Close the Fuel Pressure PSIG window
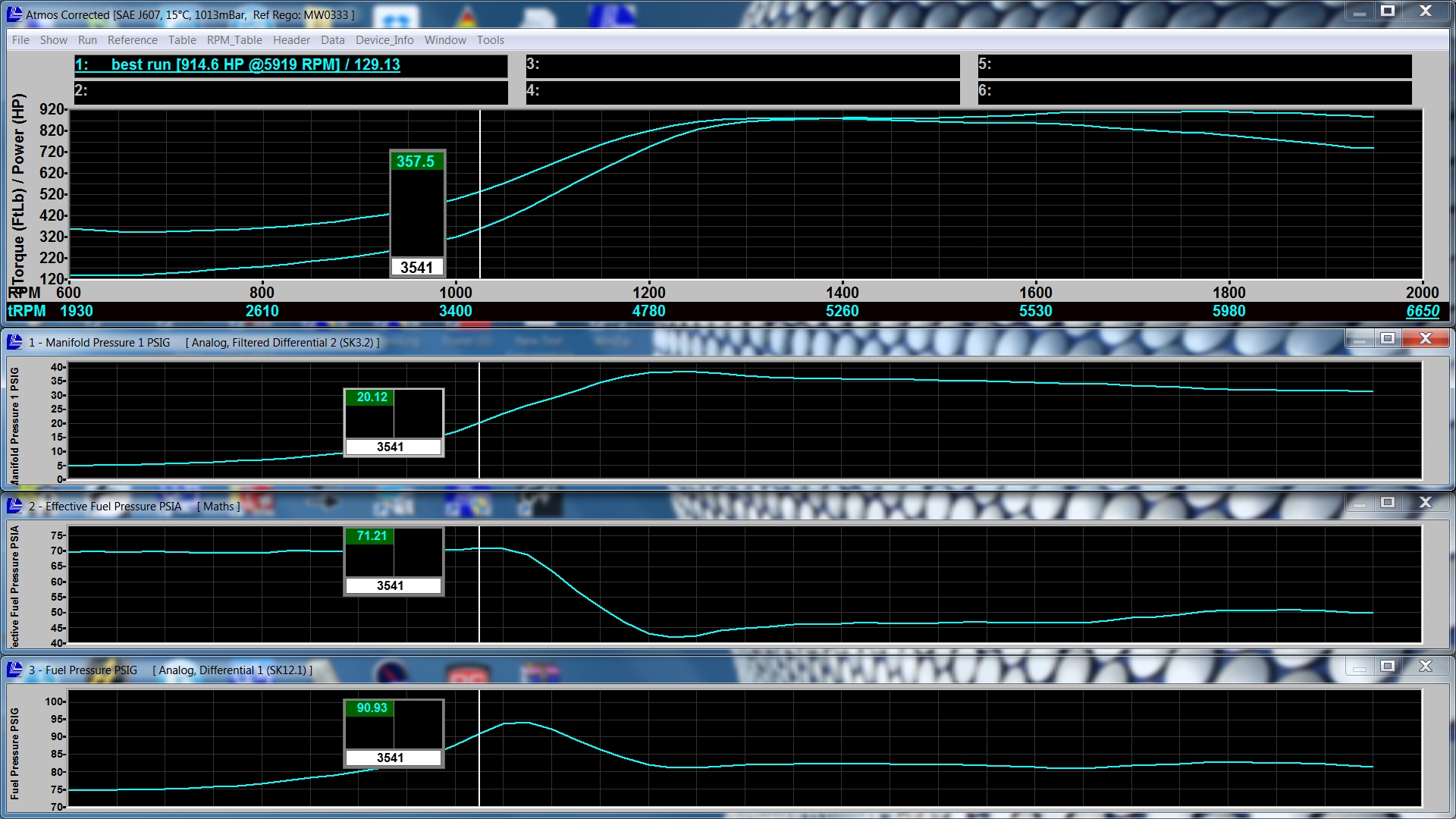The image size is (1456, 819). coord(1426,666)
